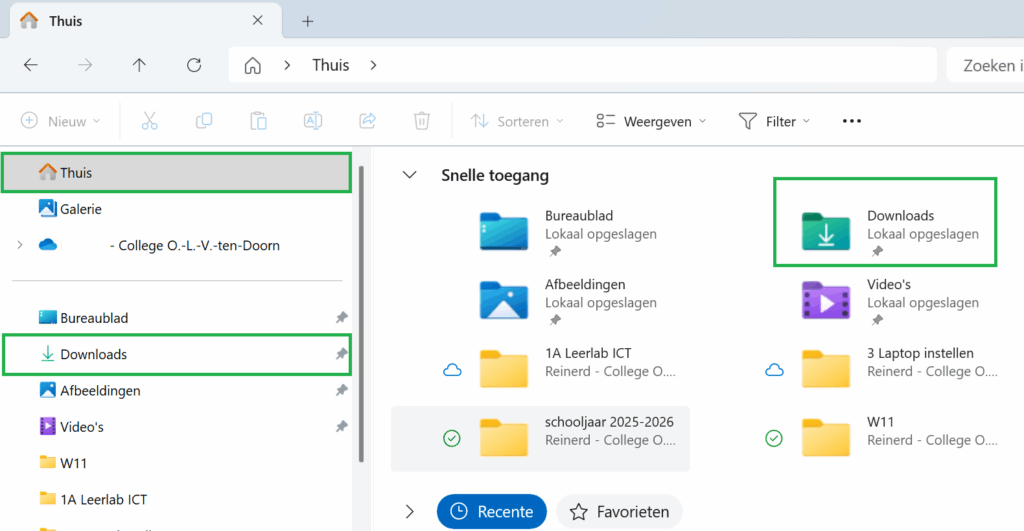1024x531 pixels.
Task: Go up one folder level
Action: click(139, 65)
